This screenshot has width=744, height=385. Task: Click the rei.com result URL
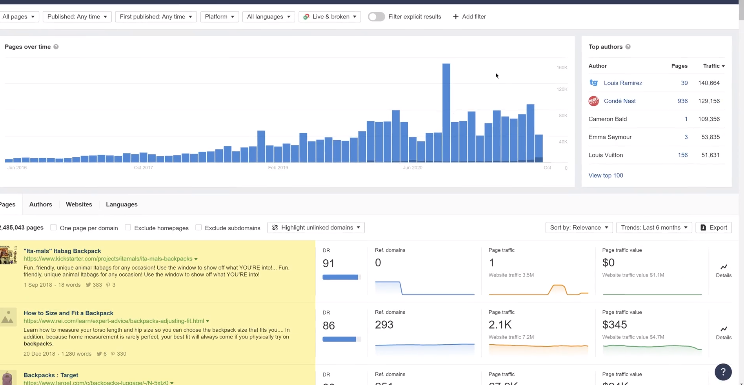[x=114, y=321]
